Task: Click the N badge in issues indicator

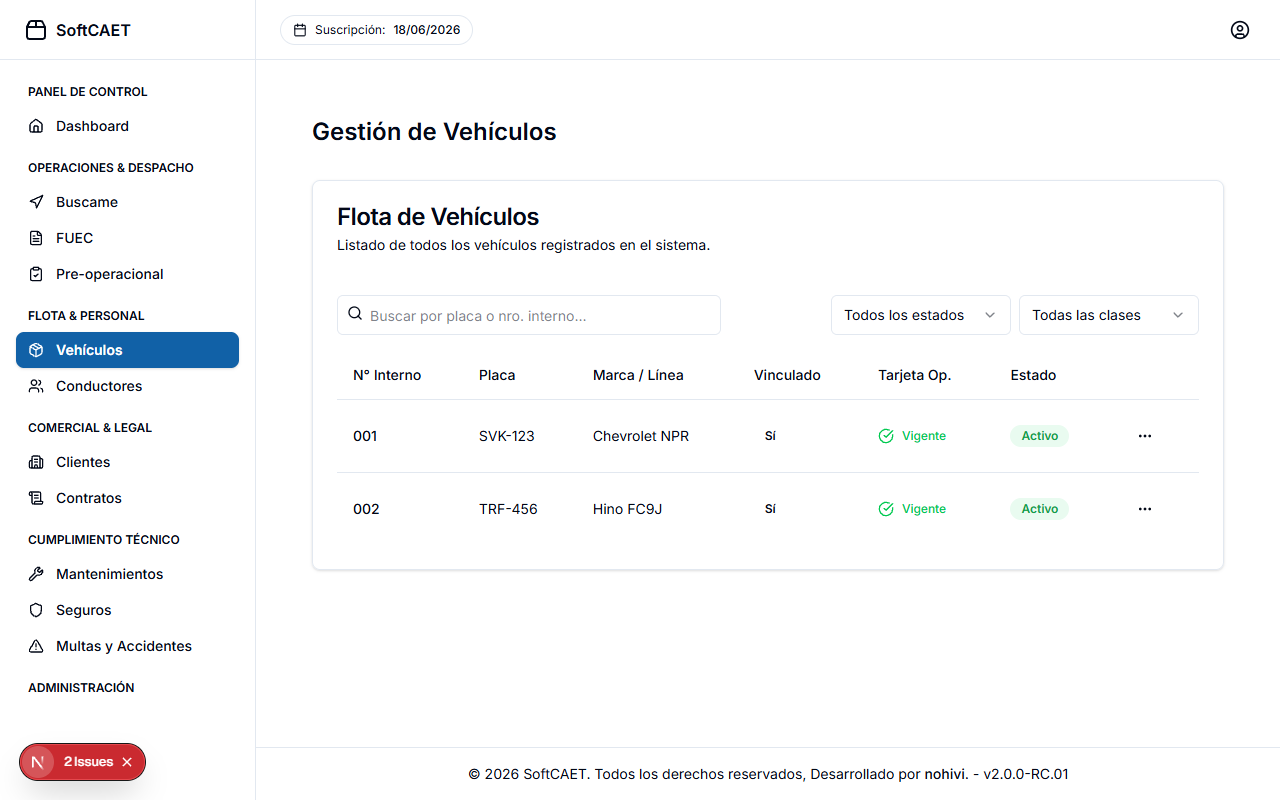Action: [38, 762]
